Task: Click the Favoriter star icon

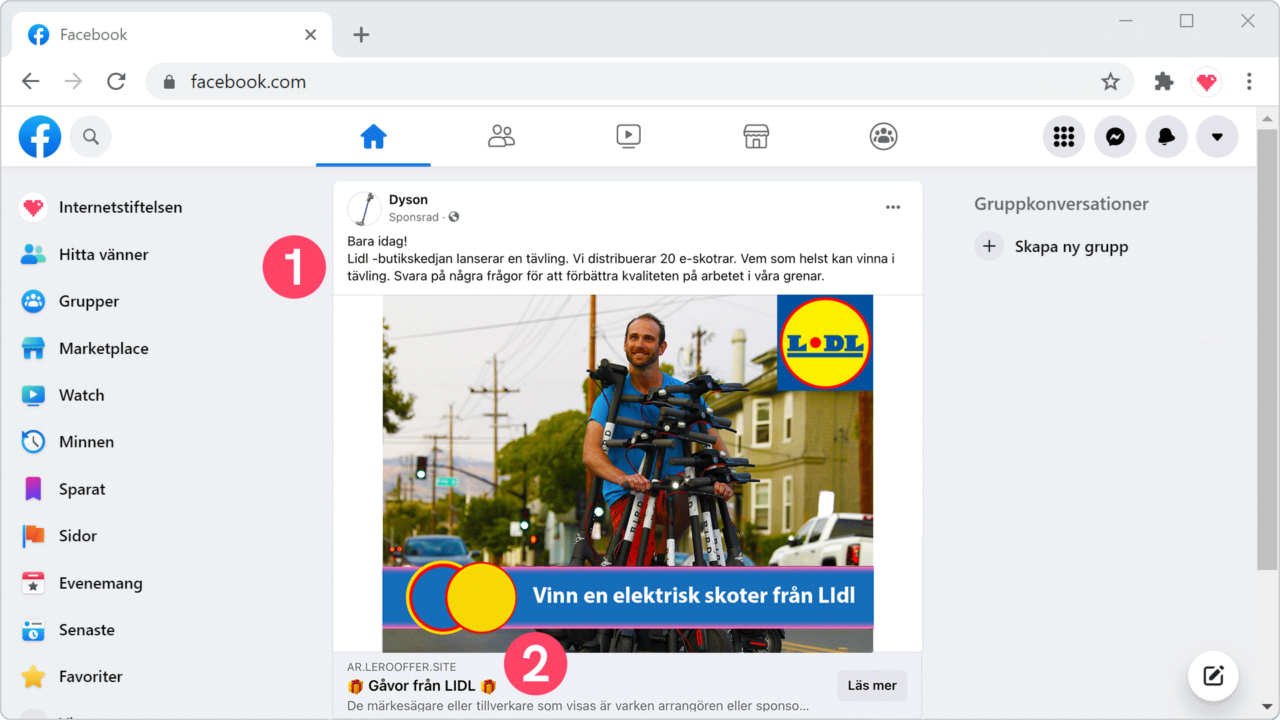Action: click(34, 677)
